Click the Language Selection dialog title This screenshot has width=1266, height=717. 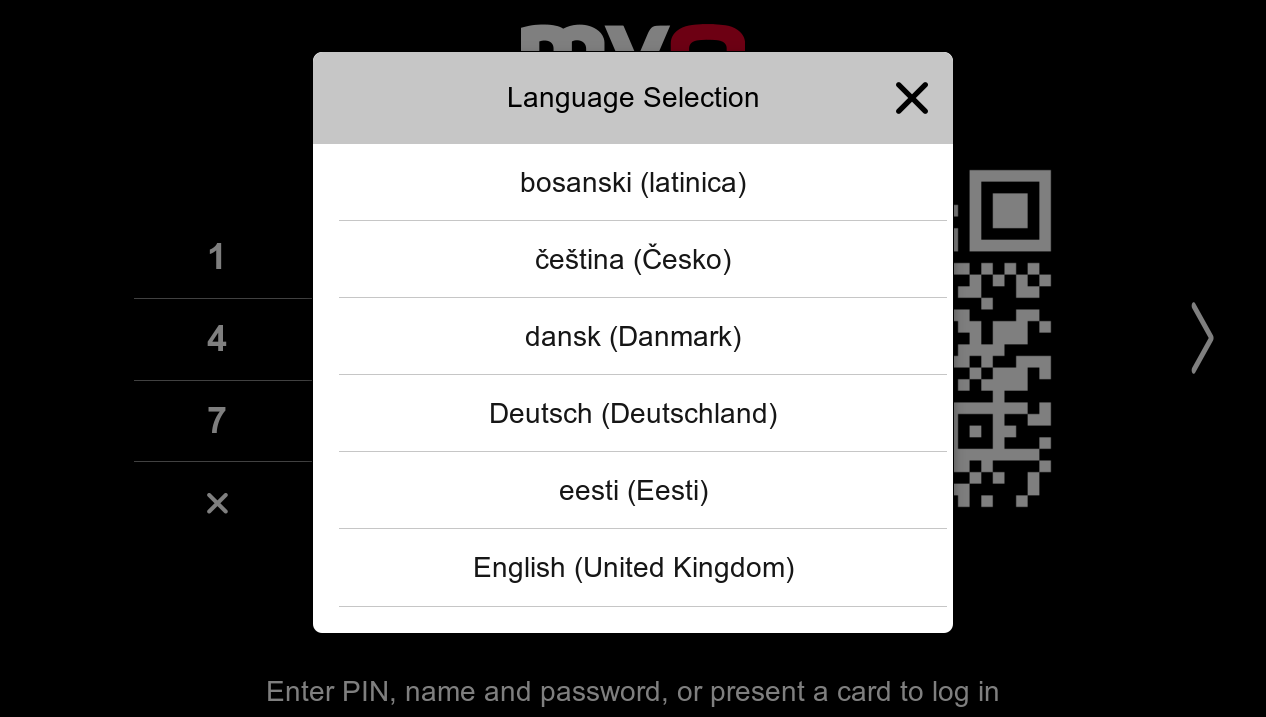pos(633,98)
